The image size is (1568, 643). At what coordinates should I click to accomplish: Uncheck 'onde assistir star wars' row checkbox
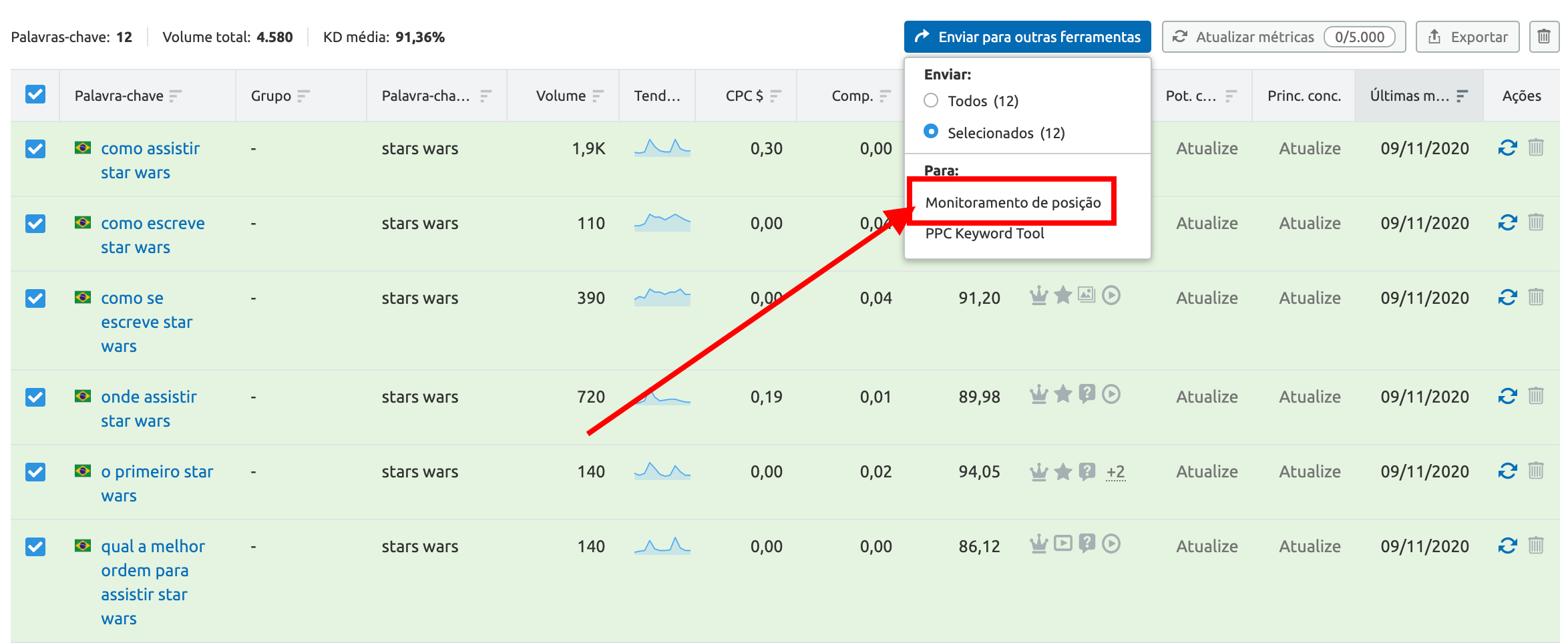[x=35, y=397]
